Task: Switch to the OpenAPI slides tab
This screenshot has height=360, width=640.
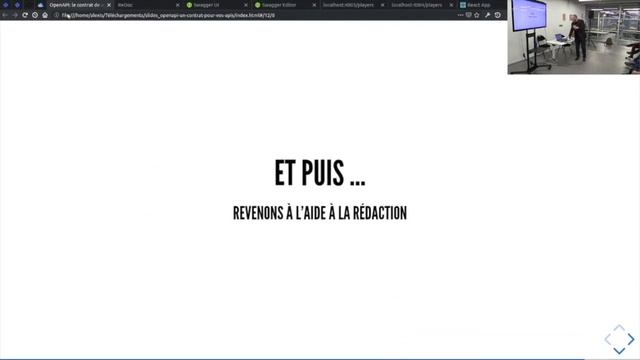Action: point(75,5)
